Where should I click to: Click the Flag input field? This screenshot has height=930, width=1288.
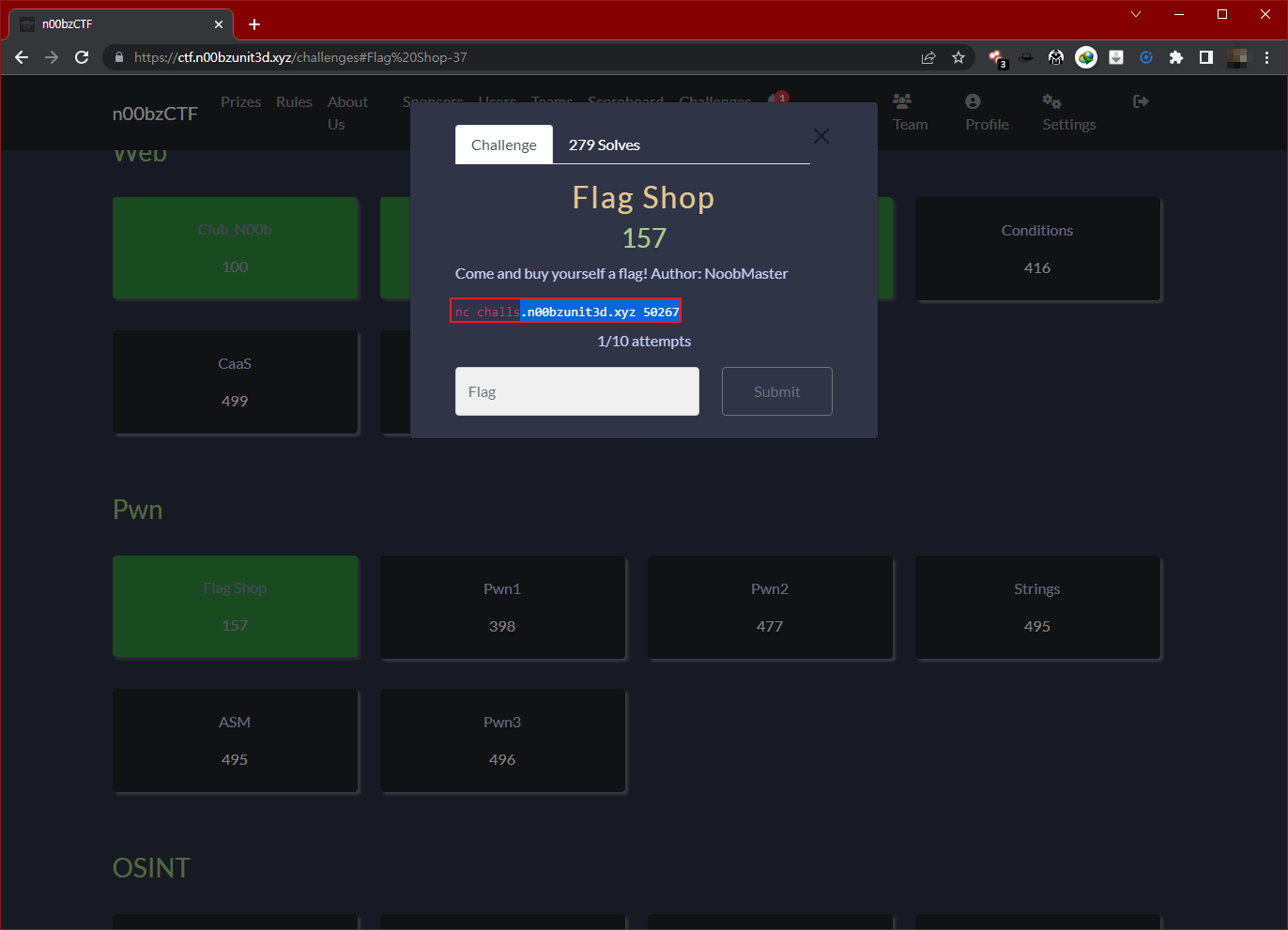[577, 391]
